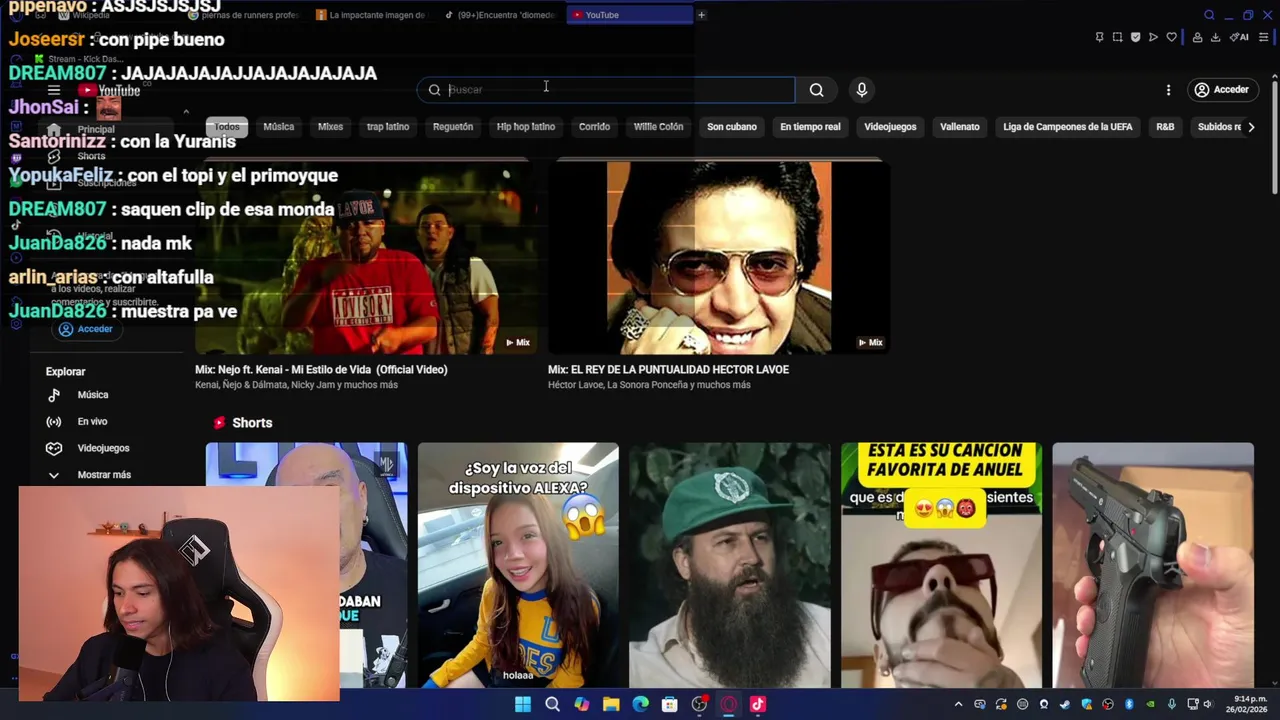
Task: Select the Son cubano filter chip
Action: [x=732, y=127]
